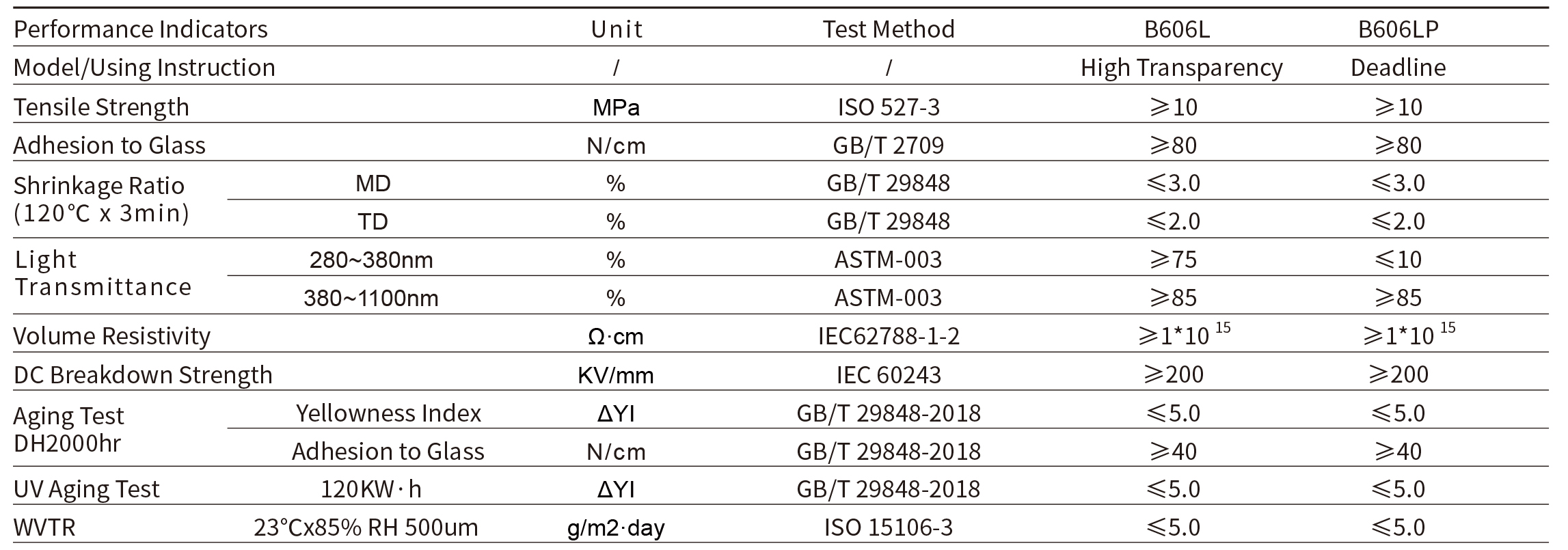
Task: Select the High Transparency cell
Action: tap(1181, 68)
